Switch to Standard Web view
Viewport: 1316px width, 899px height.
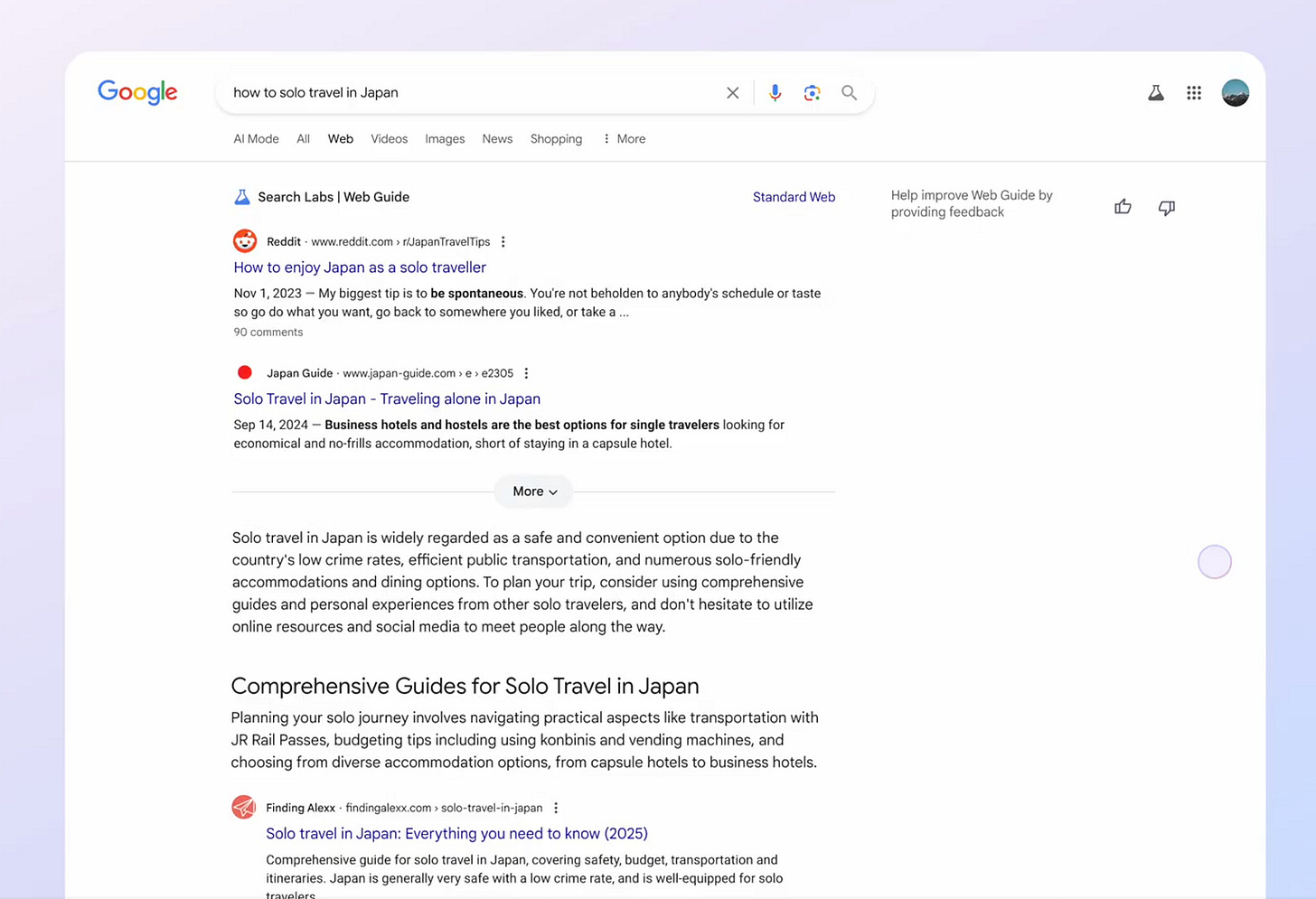click(x=794, y=197)
